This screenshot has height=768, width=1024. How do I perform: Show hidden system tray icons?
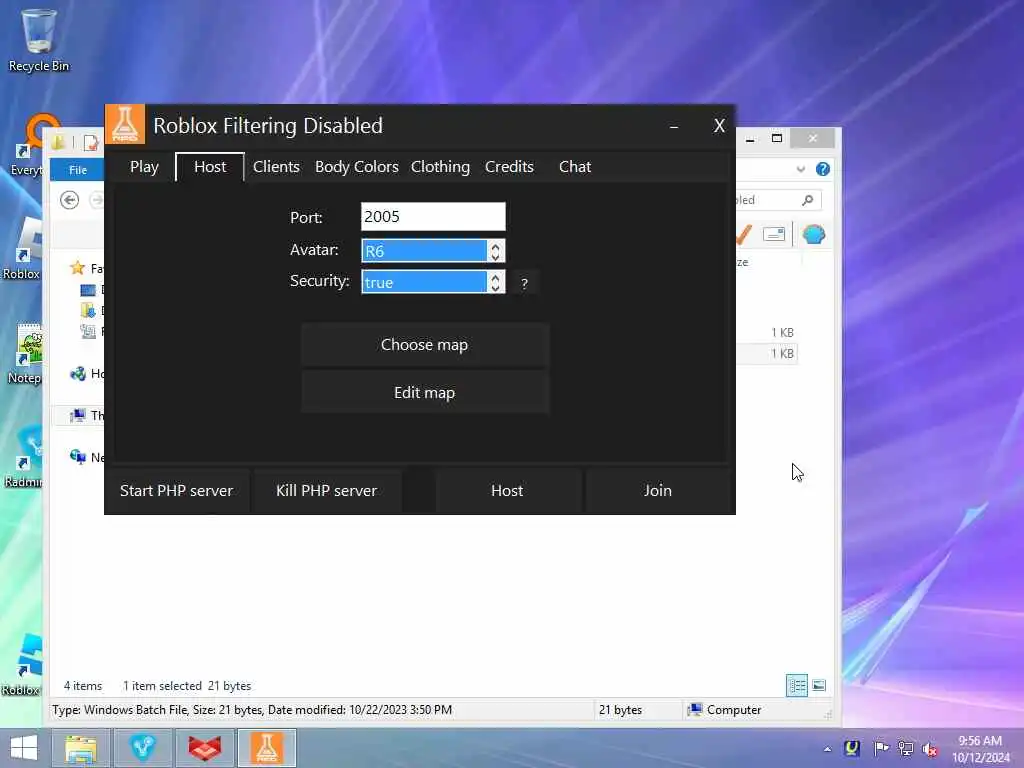(827, 749)
